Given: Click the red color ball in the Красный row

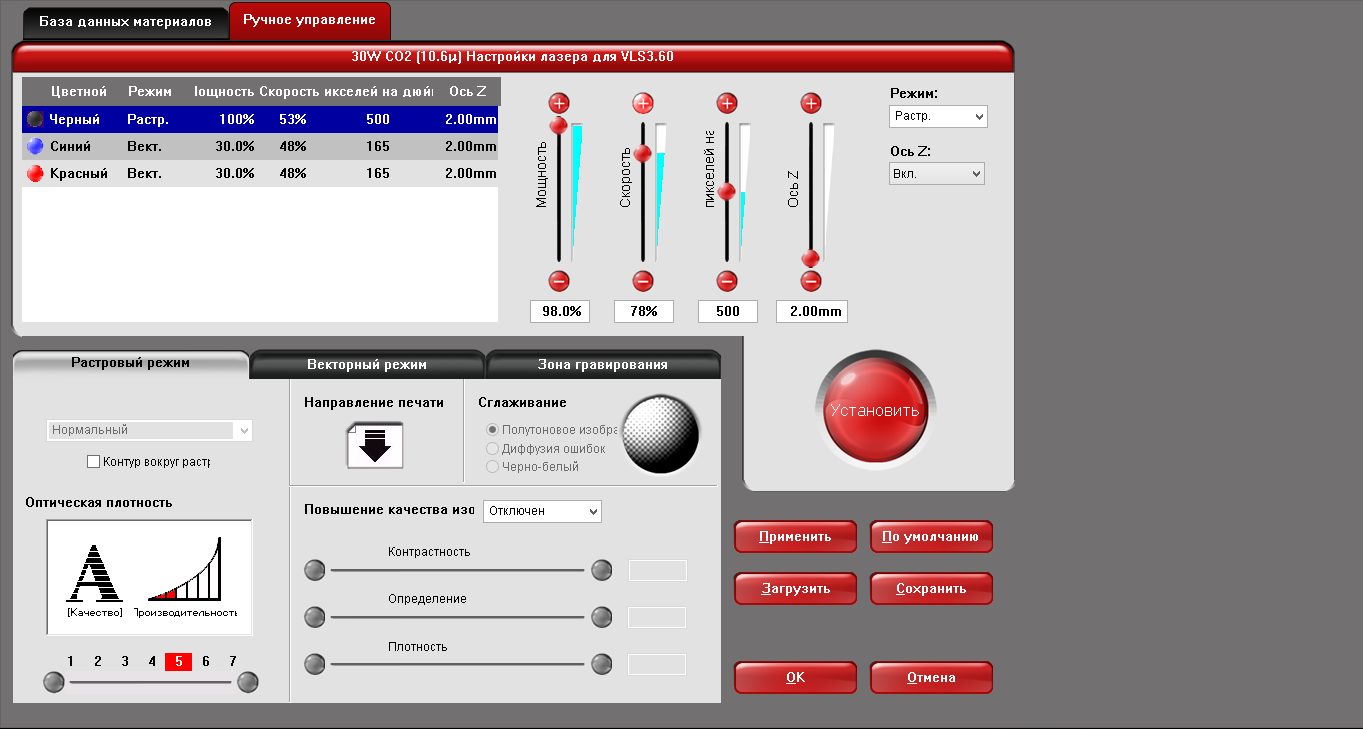Looking at the screenshot, I should pyautogui.click(x=35, y=173).
